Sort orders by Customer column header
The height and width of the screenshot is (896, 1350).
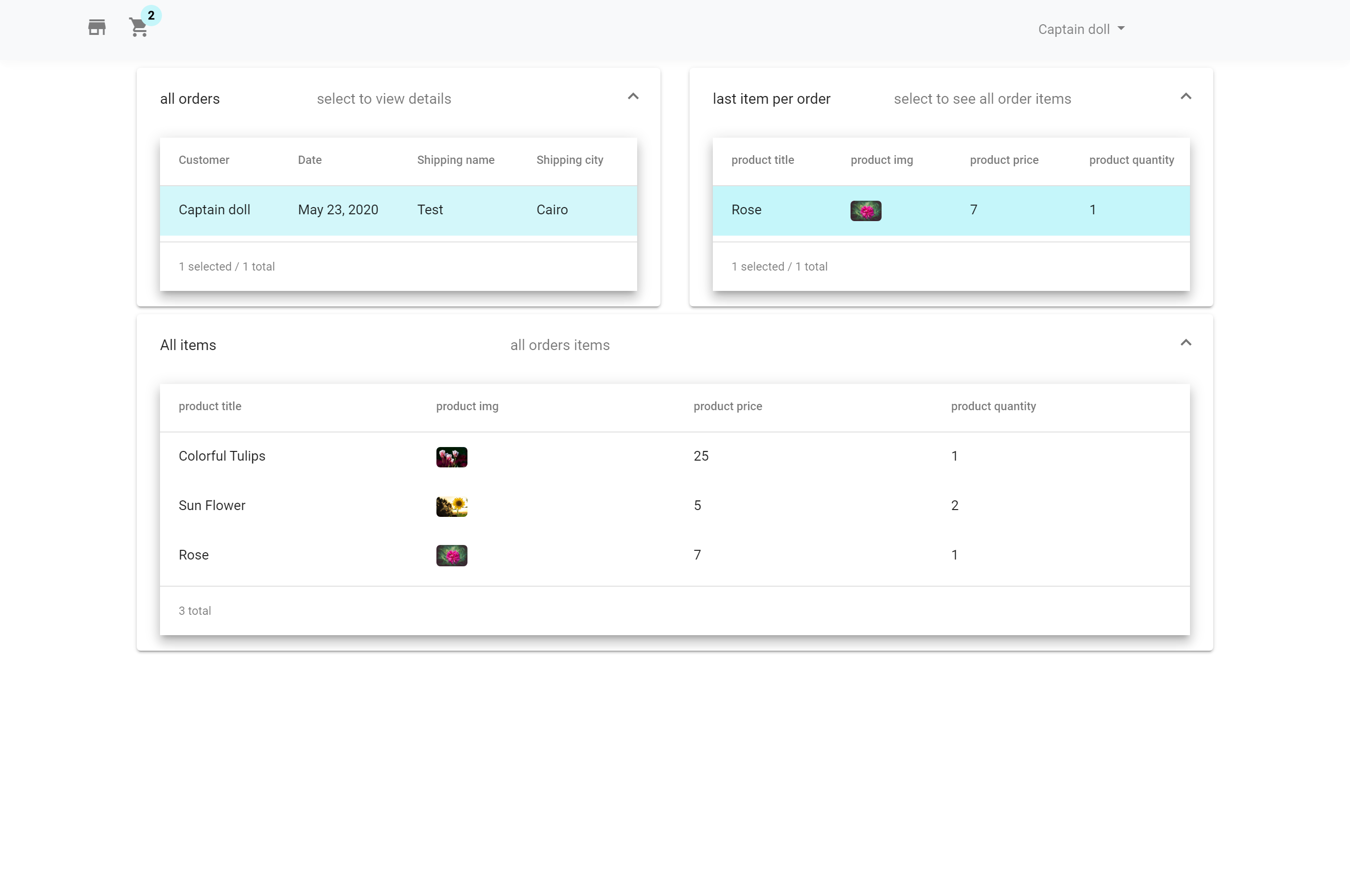click(204, 160)
